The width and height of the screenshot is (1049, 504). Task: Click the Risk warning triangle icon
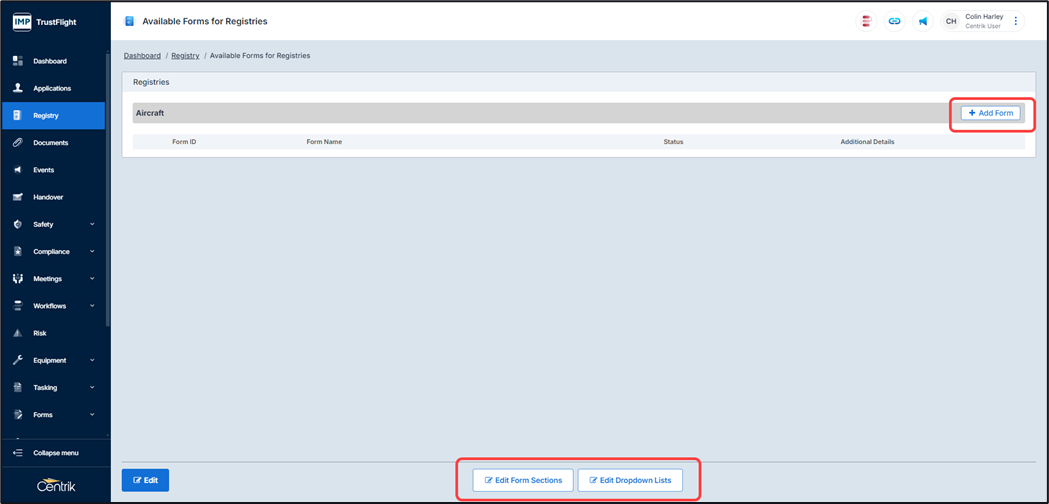tap(18, 333)
